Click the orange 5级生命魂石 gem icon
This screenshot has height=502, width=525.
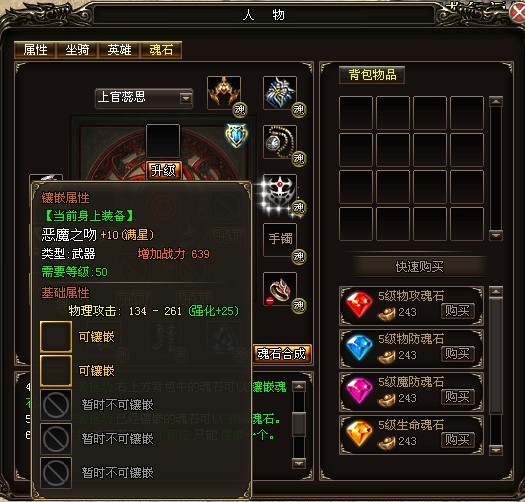[359, 433]
